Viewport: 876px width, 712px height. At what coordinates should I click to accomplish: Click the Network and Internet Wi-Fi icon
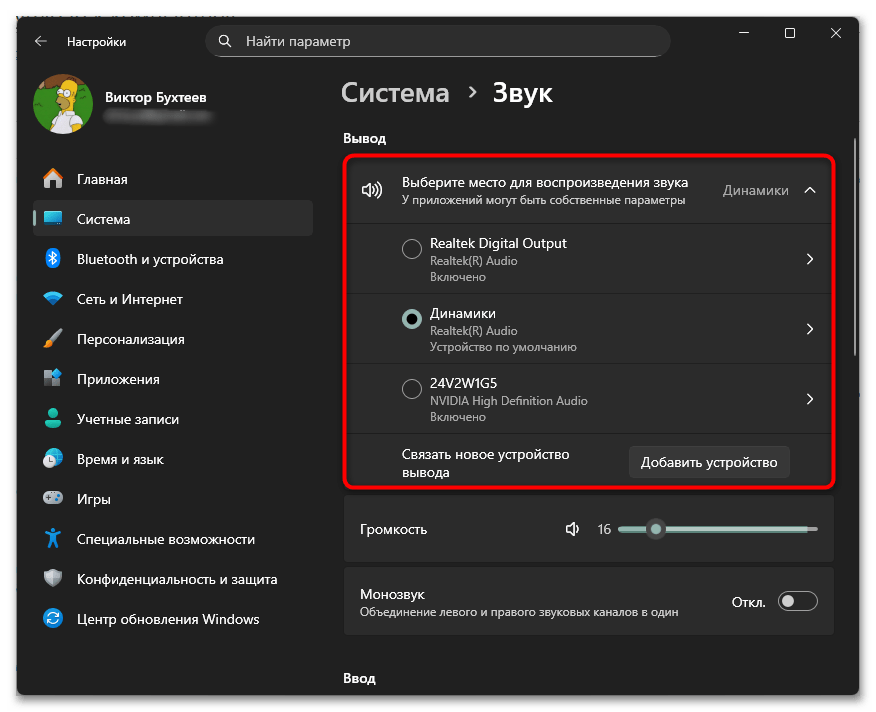point(53,299)
